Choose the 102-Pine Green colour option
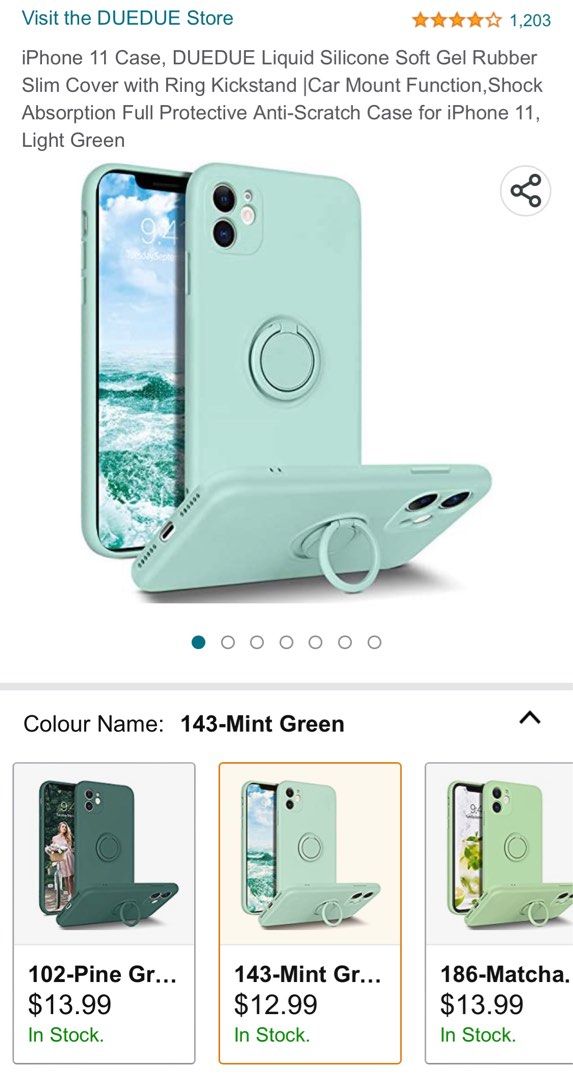The image size is (573, 1080). click(104, 913)
